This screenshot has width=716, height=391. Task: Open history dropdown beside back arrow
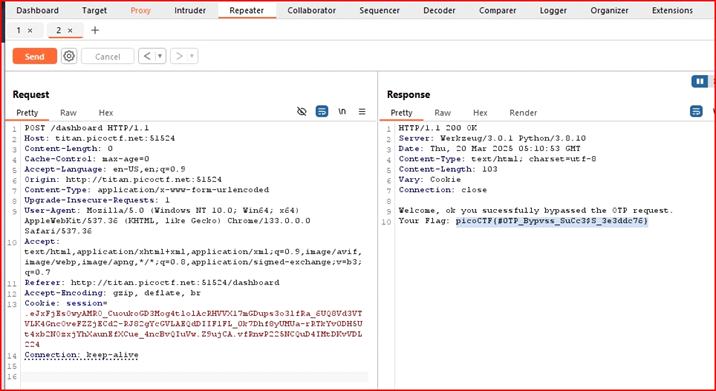[x=160, y=56]
